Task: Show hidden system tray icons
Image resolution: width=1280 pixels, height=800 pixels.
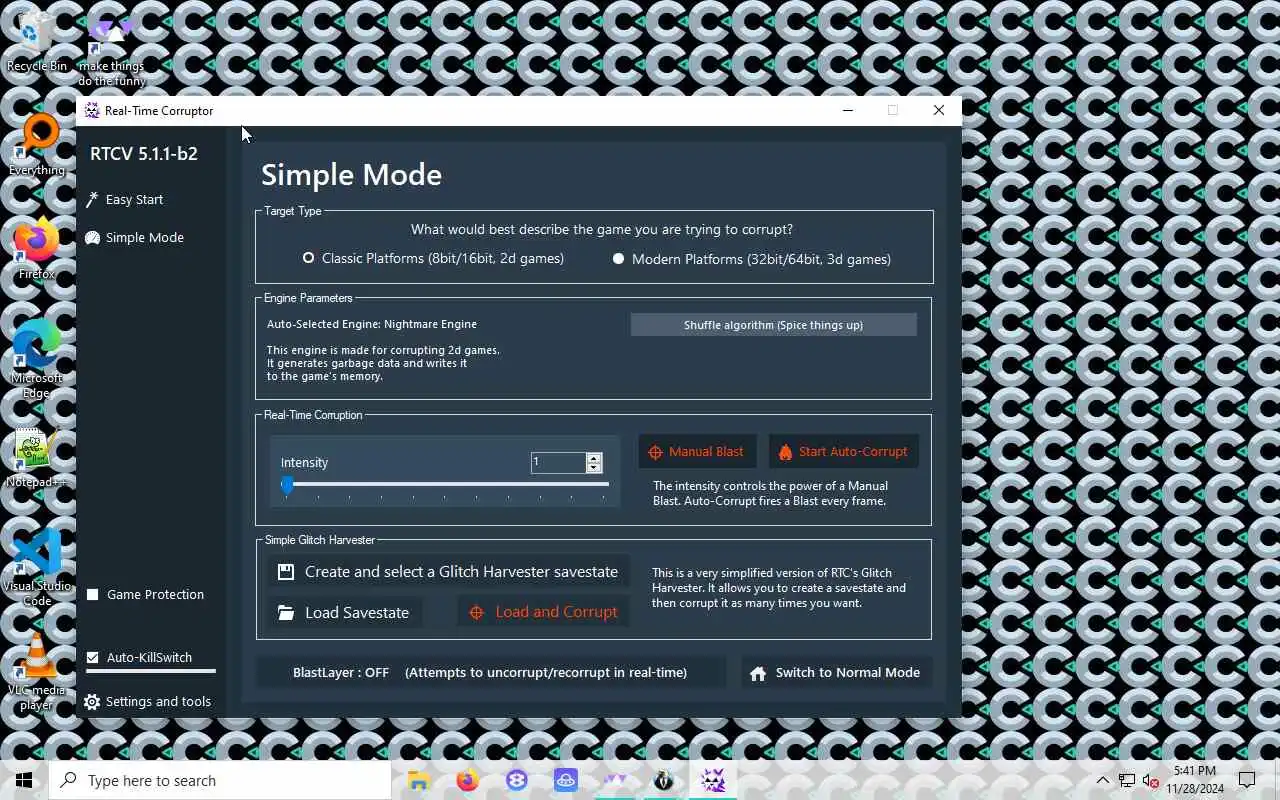Action: click(x=1102, y=780)
